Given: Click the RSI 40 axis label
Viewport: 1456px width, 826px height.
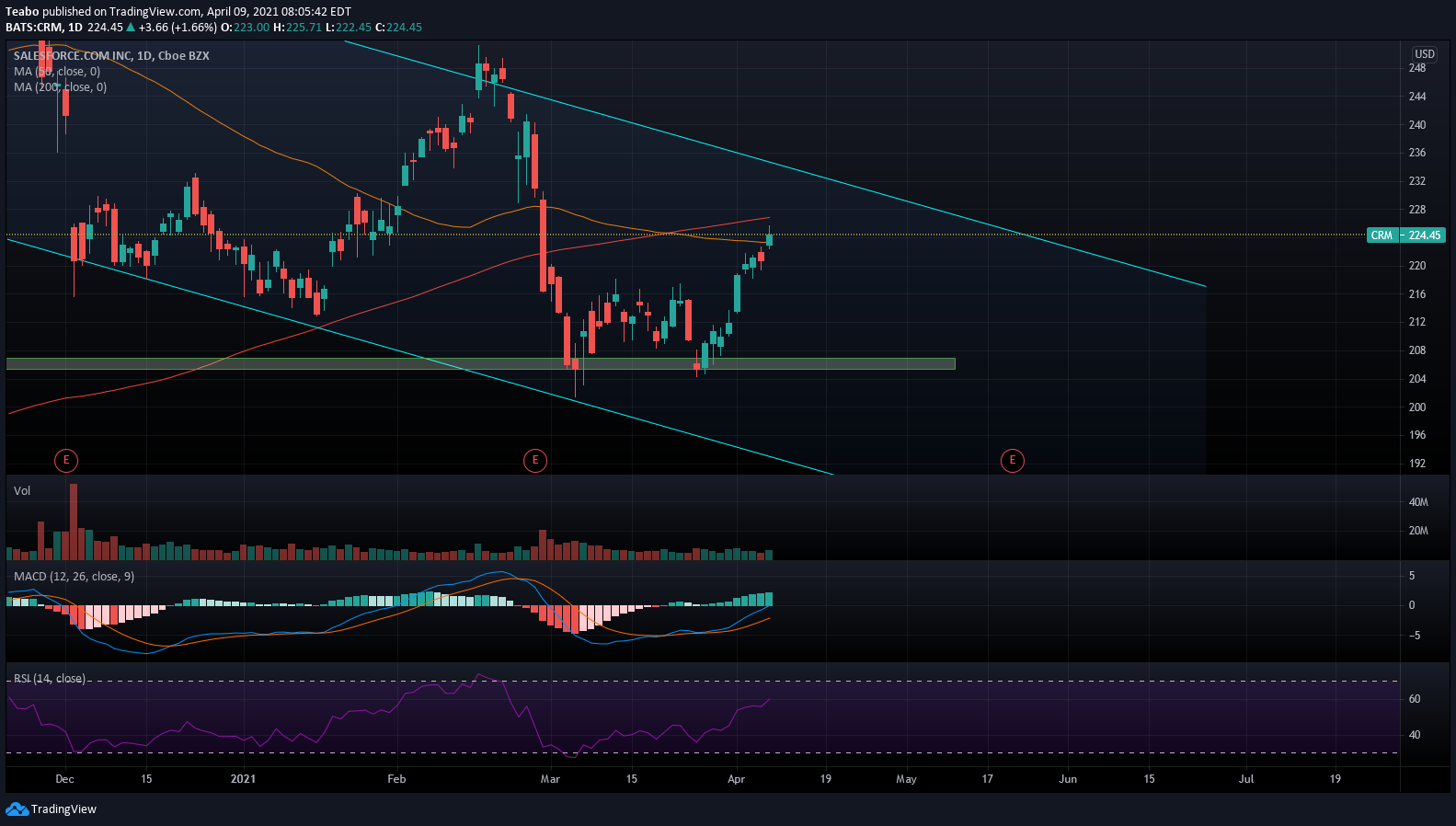Looking at the screenshot, I should coord(1415,735).
